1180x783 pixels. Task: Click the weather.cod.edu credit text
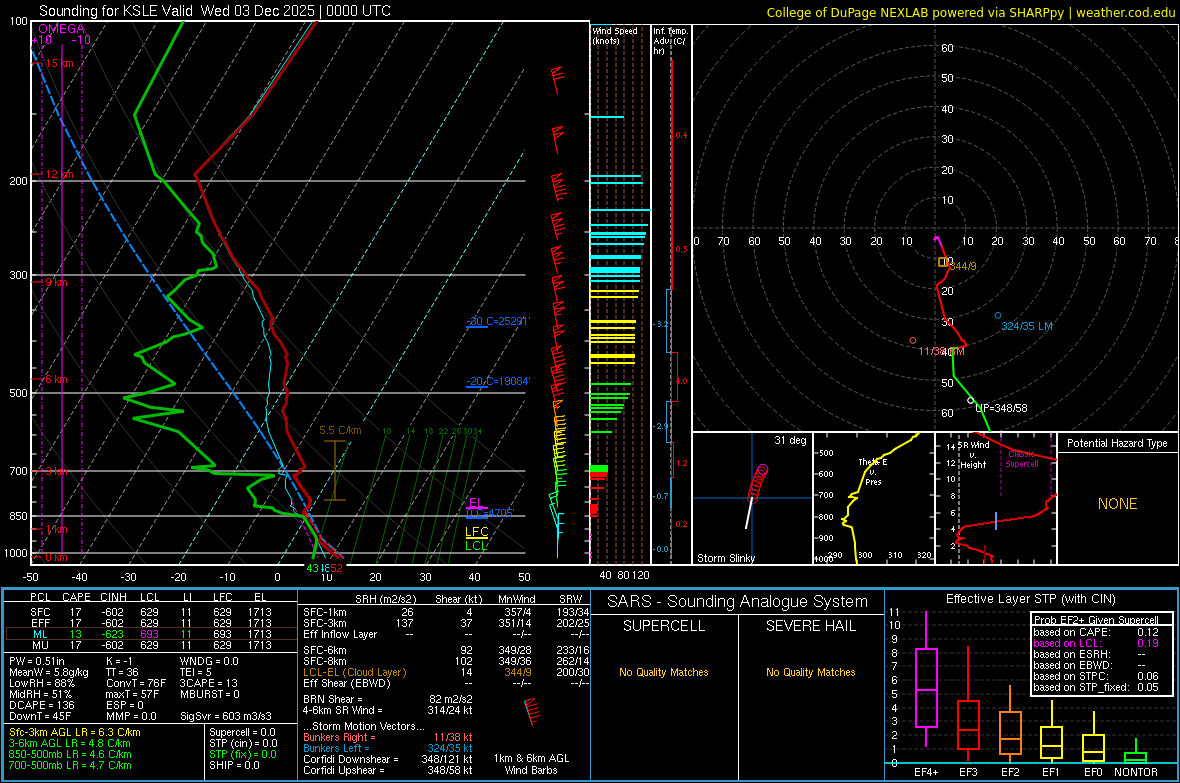[1125, 12]
